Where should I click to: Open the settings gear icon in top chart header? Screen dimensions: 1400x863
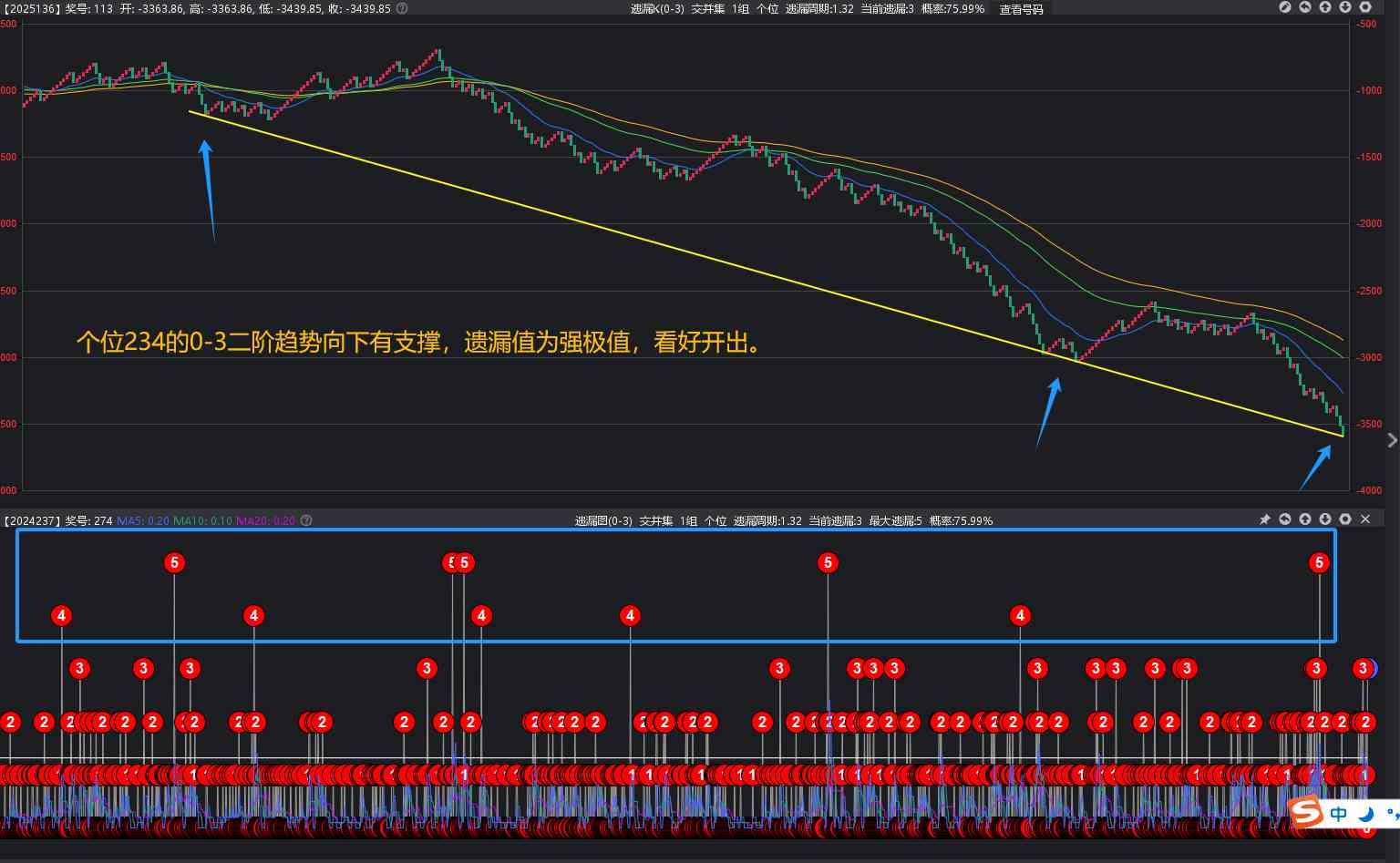[1365, 7]
